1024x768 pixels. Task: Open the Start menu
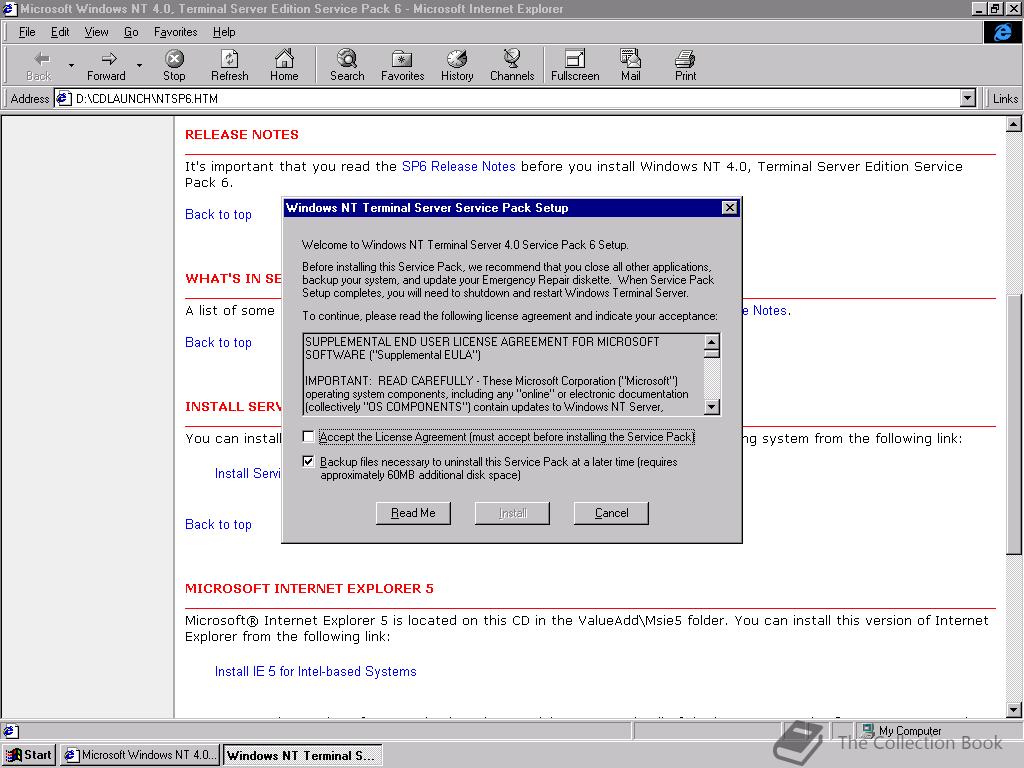click(x=29, y=755)
